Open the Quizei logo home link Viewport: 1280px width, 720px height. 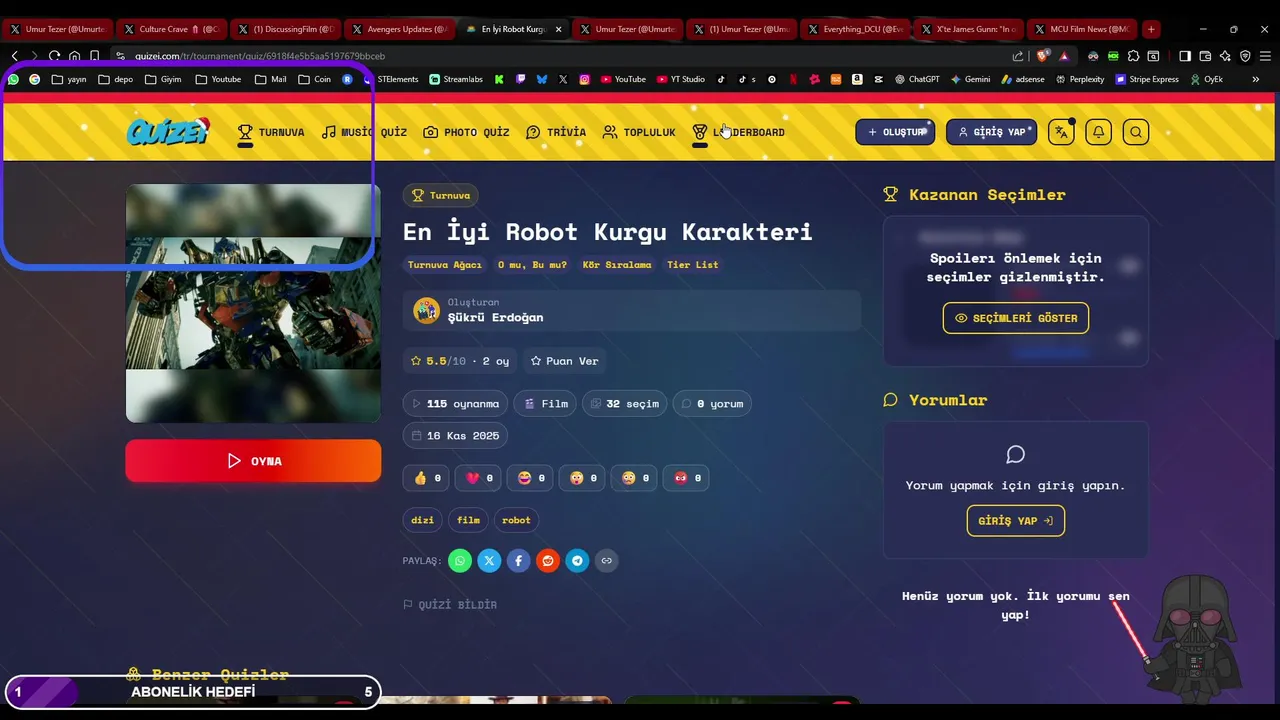tap(168, 131)
